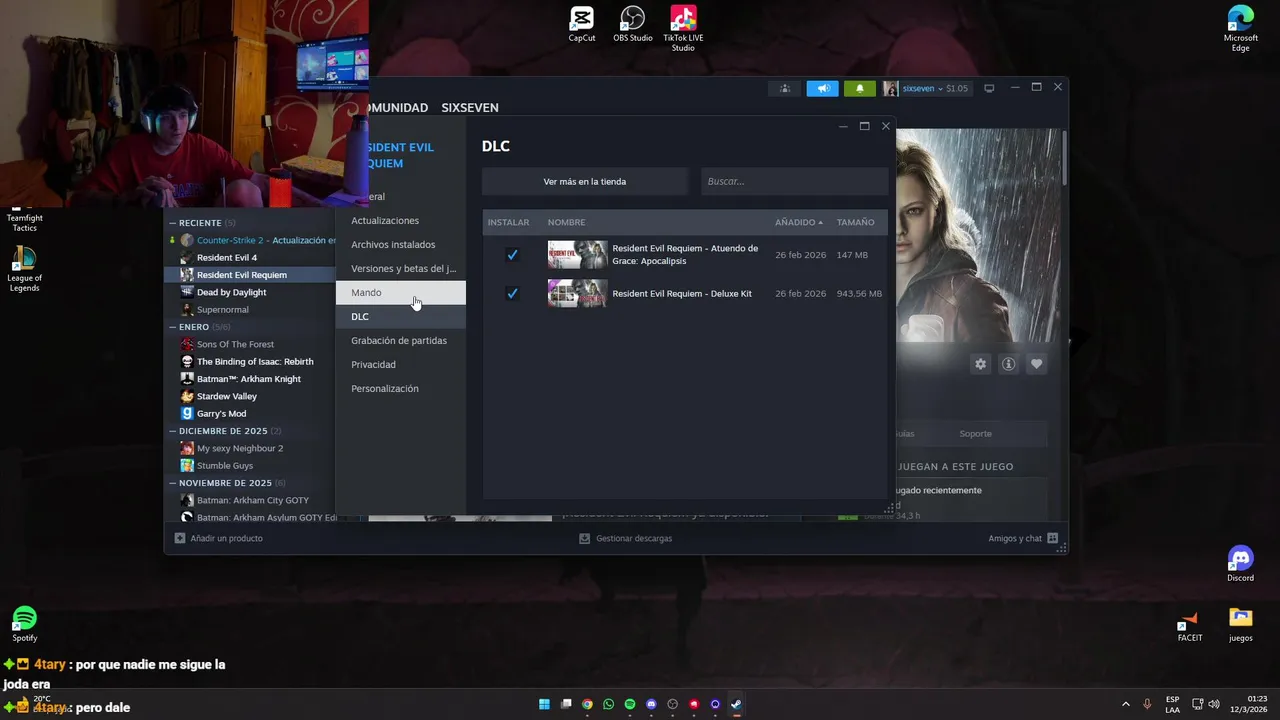The image size is (1280, 720).
Task: Select The Binding of Isaac: Rebirth
Action: click(251, 361)
